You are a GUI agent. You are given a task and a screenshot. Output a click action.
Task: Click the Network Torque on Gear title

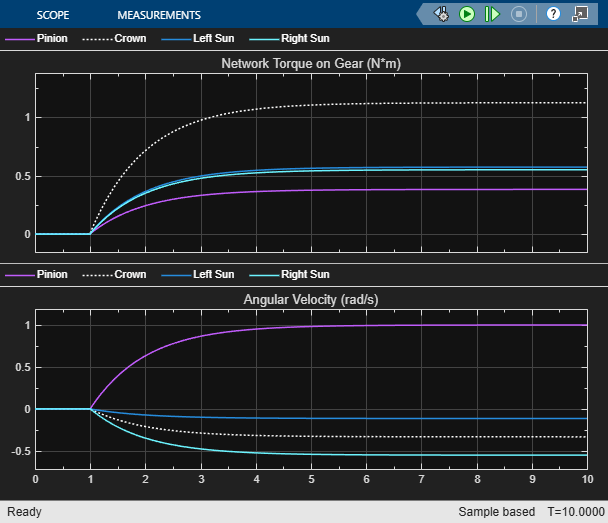click(311, 64)
